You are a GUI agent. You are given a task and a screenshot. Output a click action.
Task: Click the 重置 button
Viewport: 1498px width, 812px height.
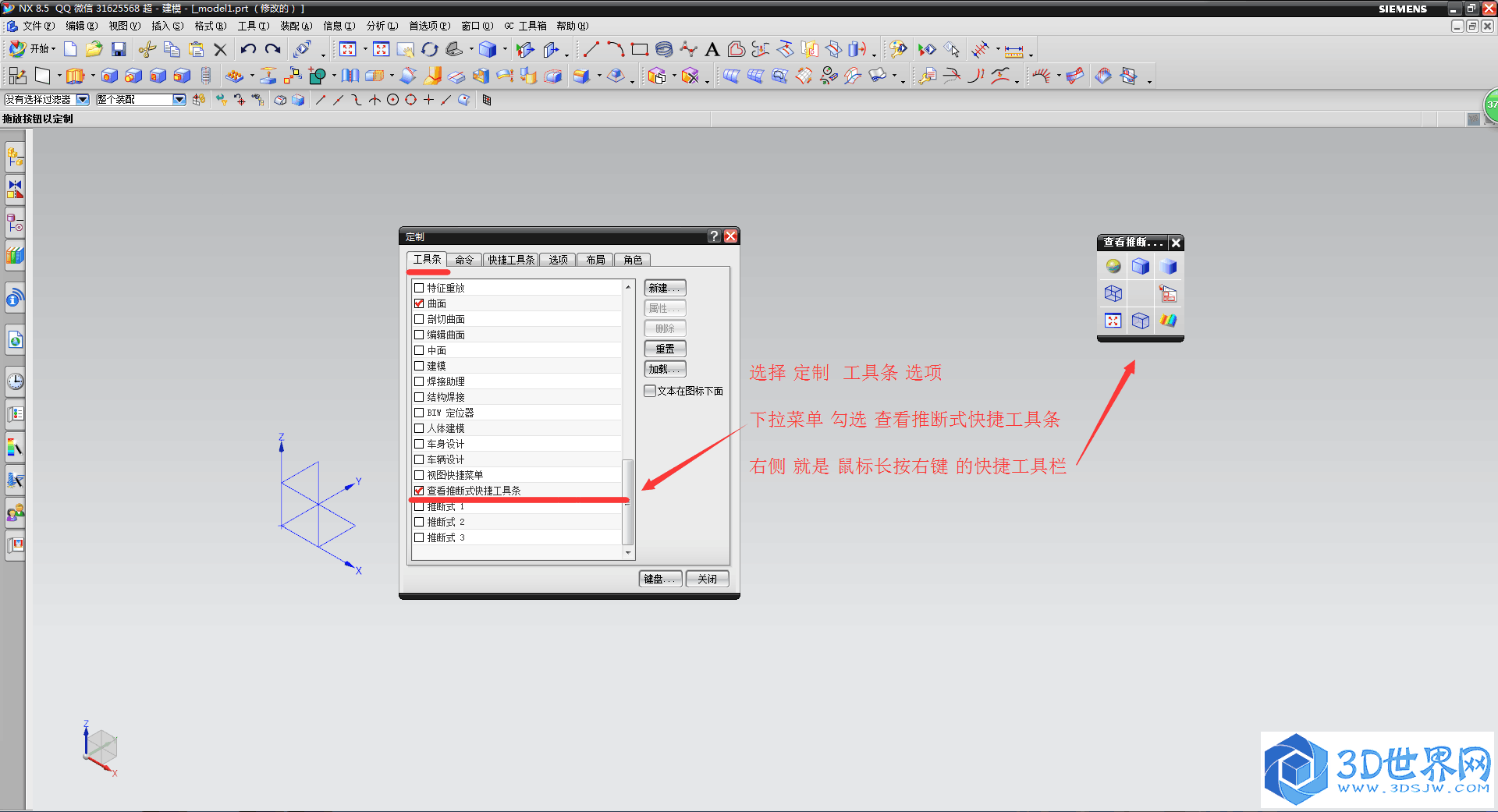tap(665, 349)
